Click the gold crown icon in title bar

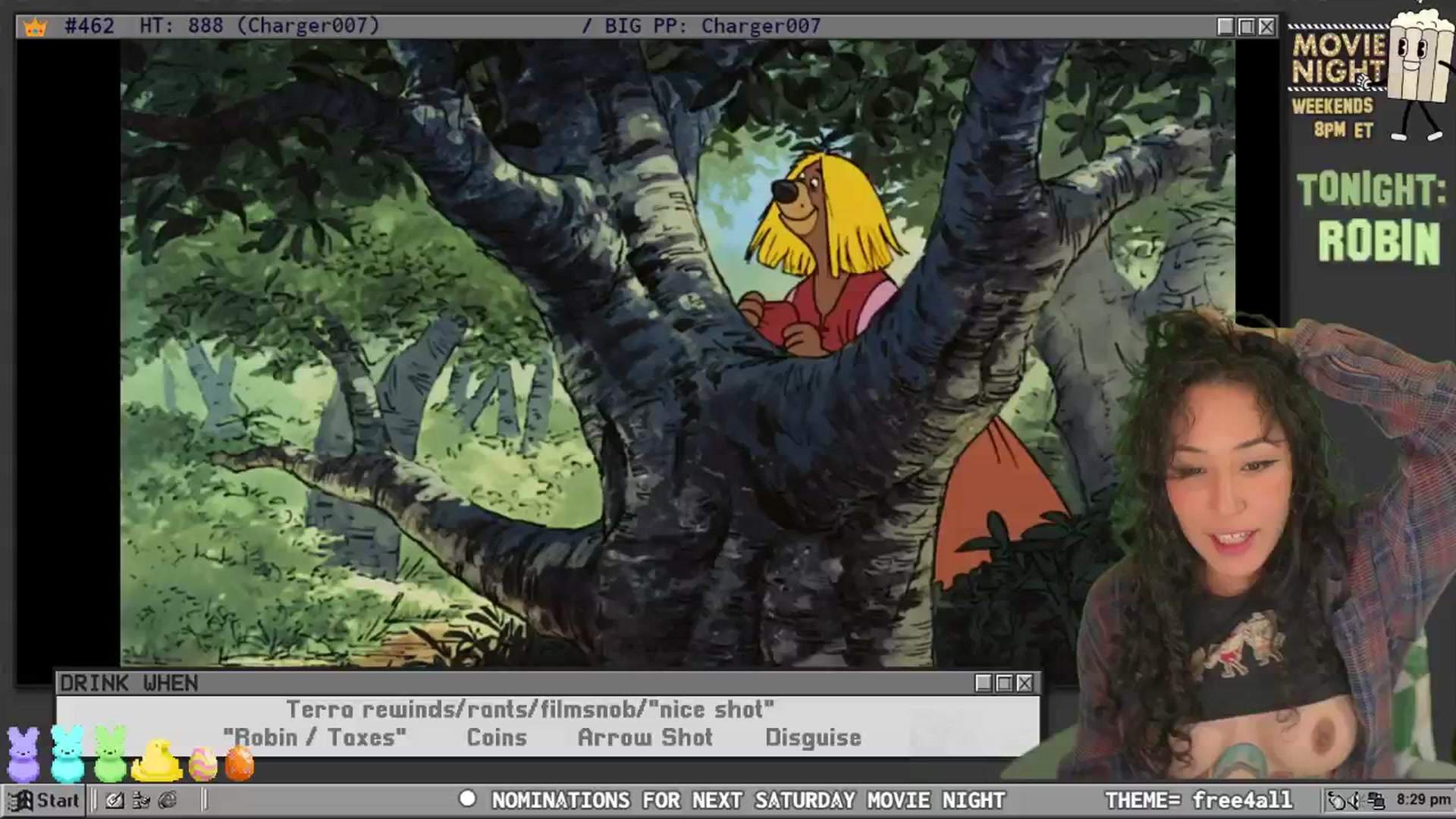pos(36,27)
